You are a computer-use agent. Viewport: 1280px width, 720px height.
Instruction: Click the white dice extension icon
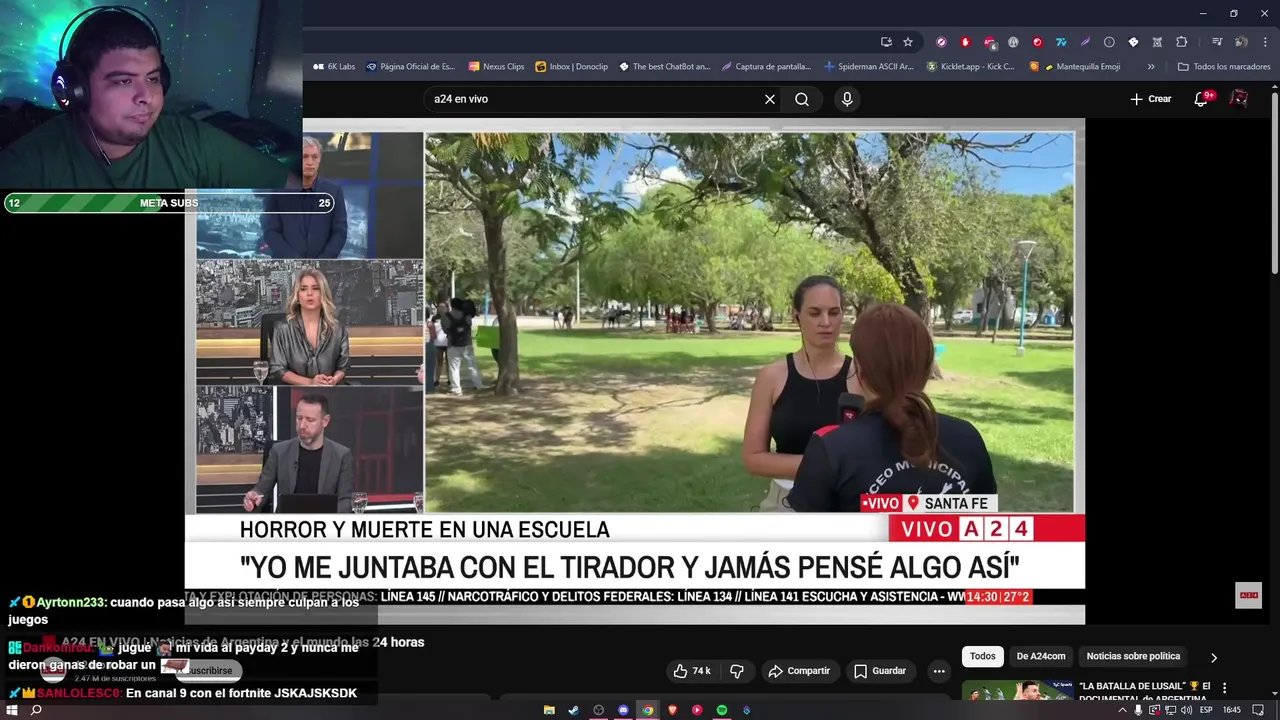(1133, 42)
